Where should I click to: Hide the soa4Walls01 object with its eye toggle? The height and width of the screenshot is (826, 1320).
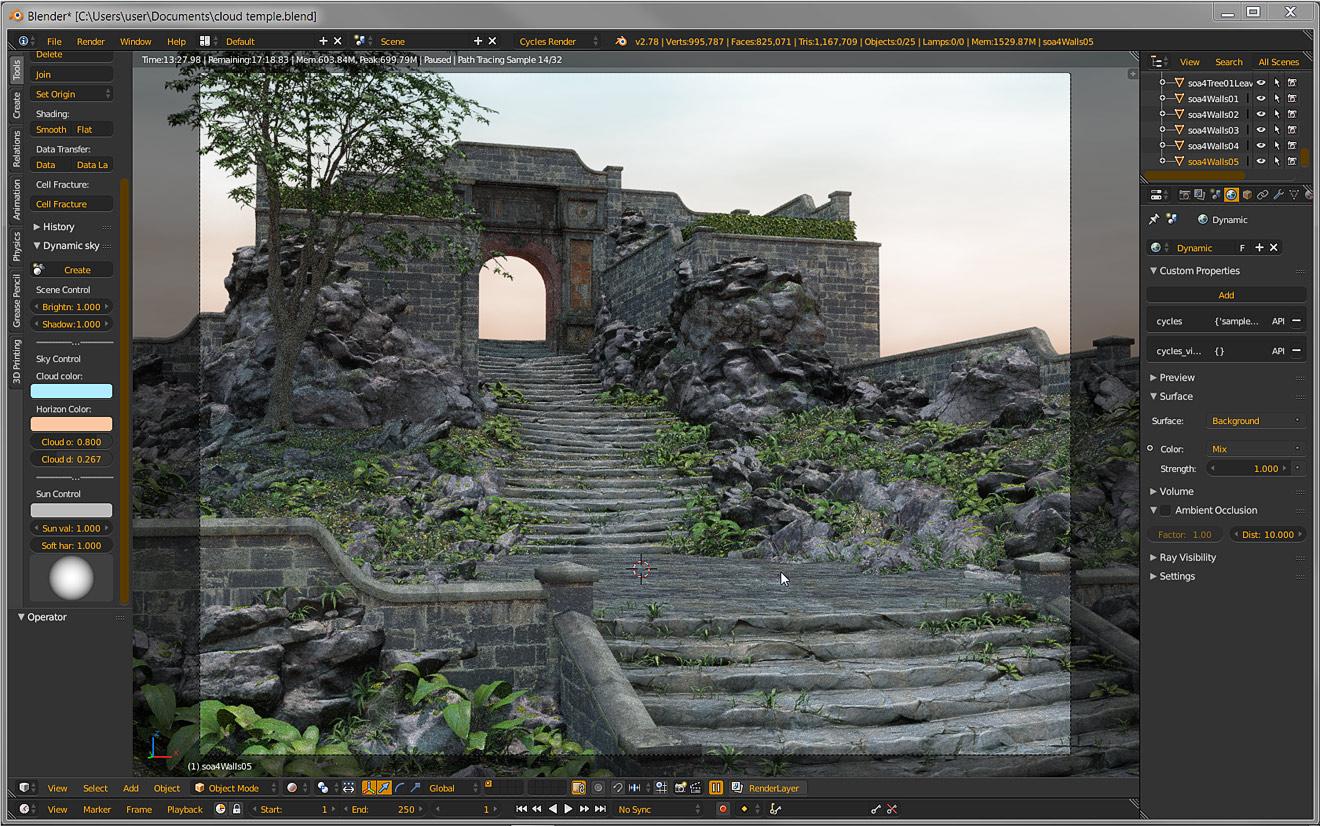pos(1261,98)
